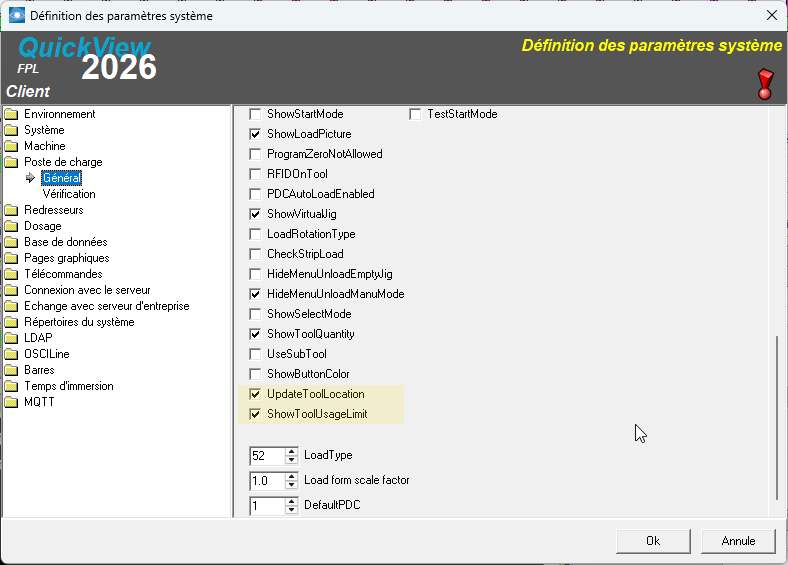Enable HideMenuUnloadEmptyJig checkbox

[255, 274]
